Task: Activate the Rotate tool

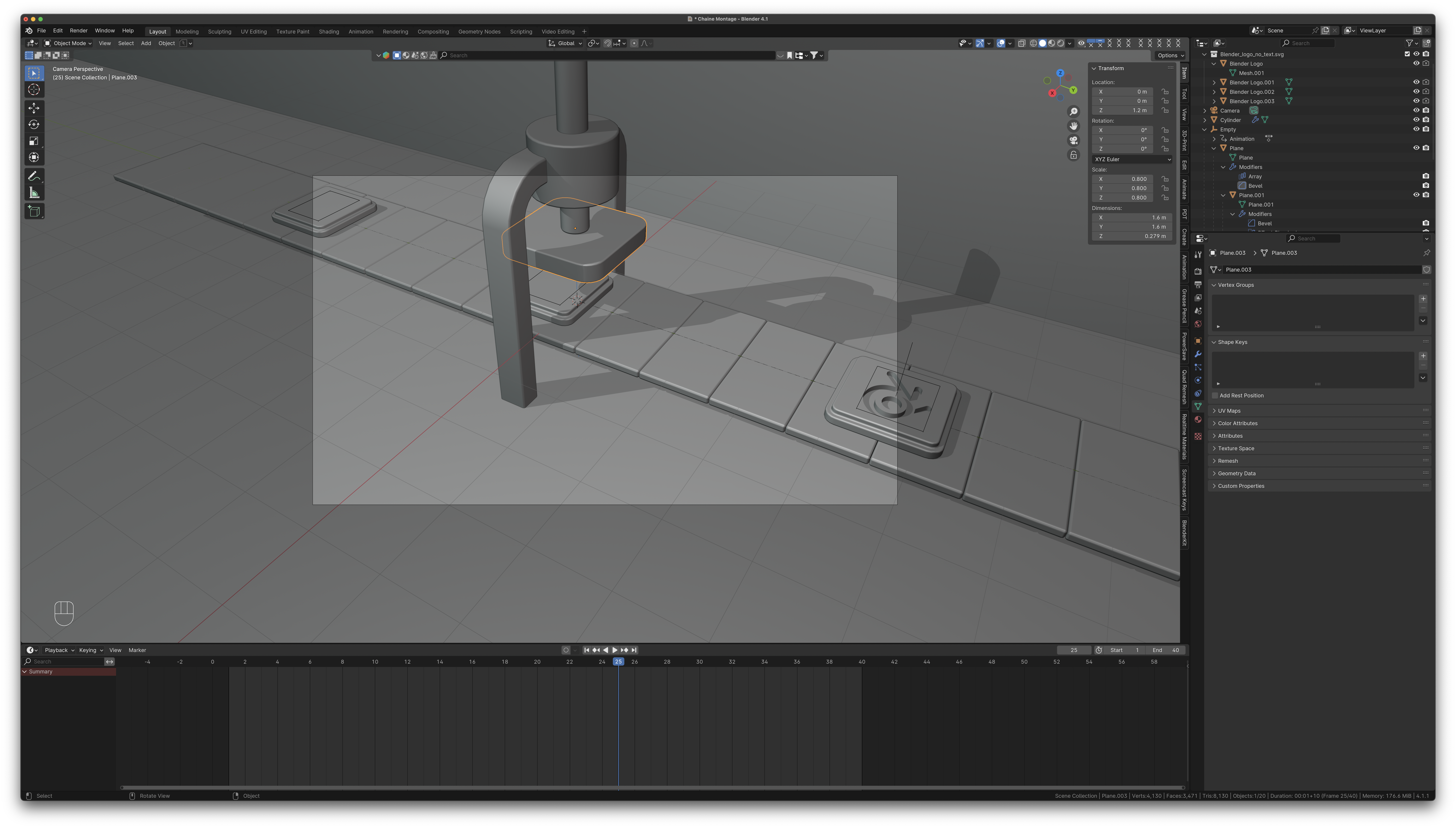Action: [34, 125]
